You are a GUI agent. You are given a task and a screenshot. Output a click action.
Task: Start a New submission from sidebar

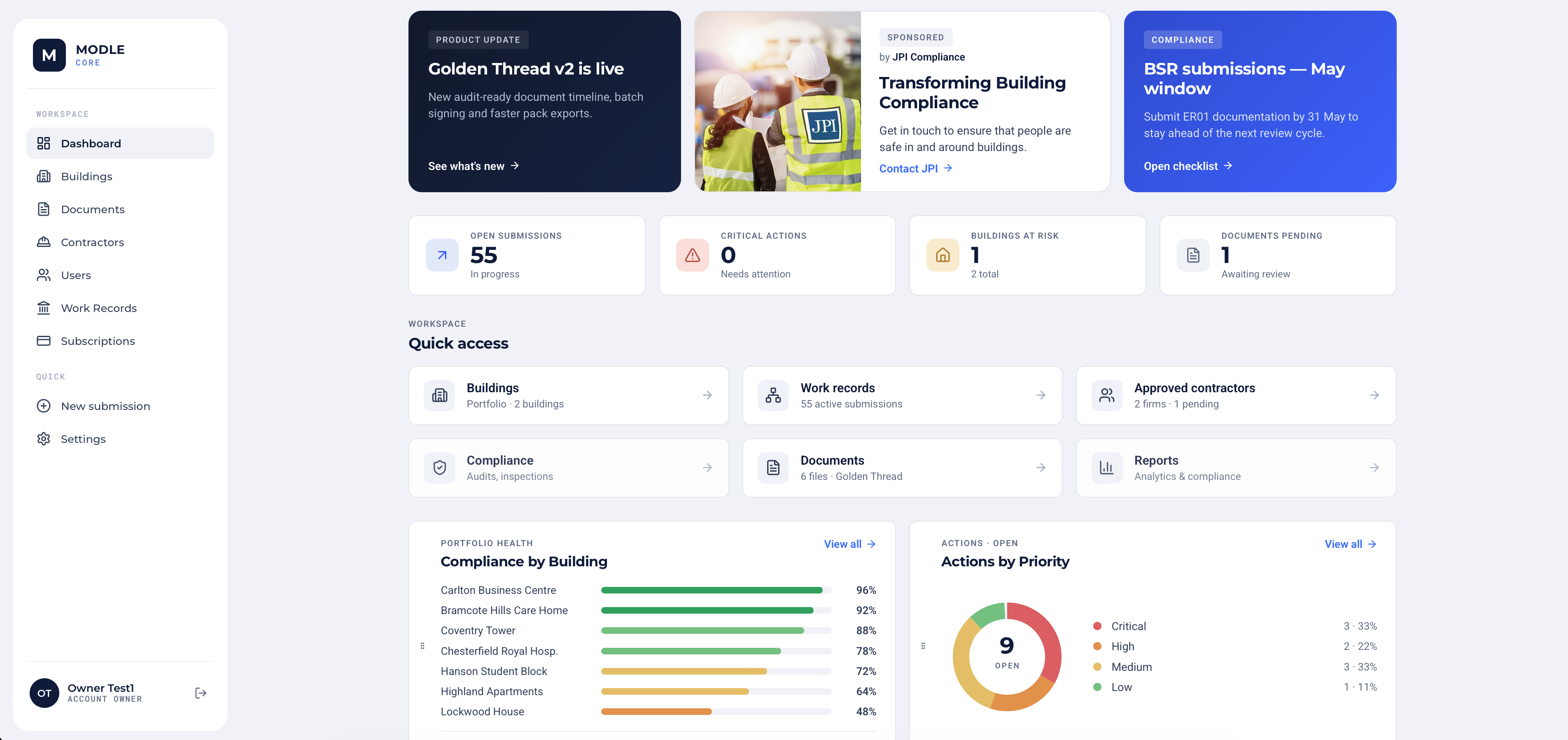[x=120, y=406]
